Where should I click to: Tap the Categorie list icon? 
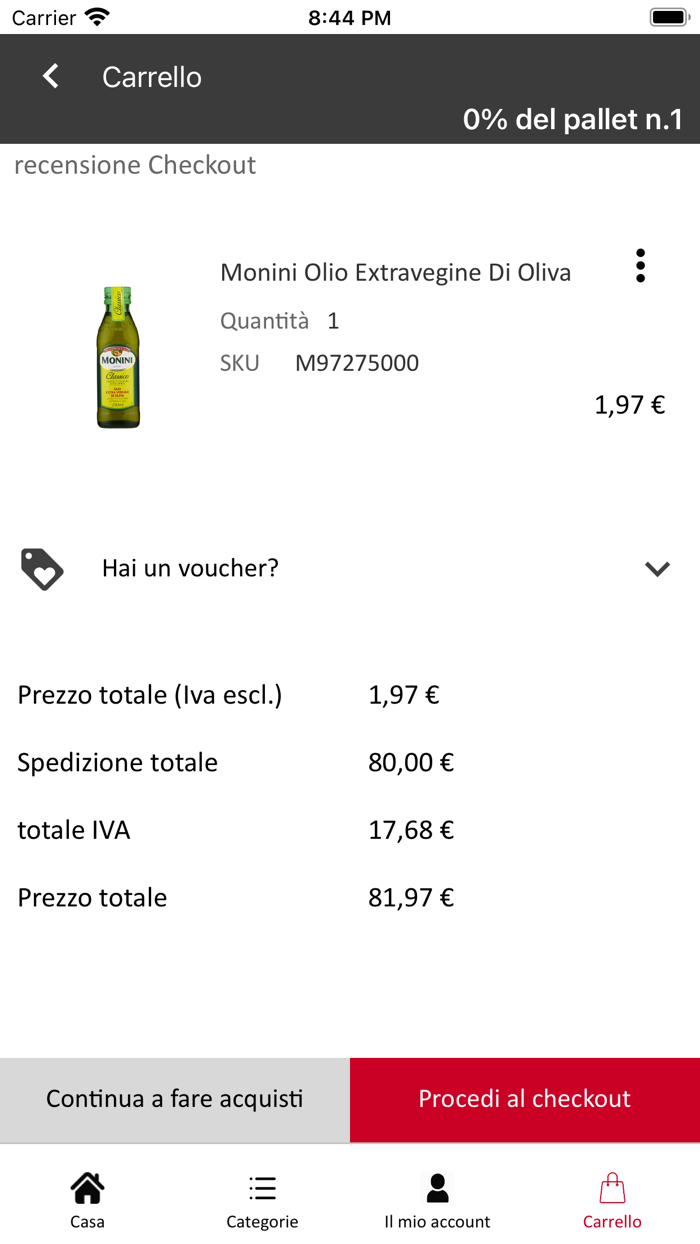tap(262, 1188)
